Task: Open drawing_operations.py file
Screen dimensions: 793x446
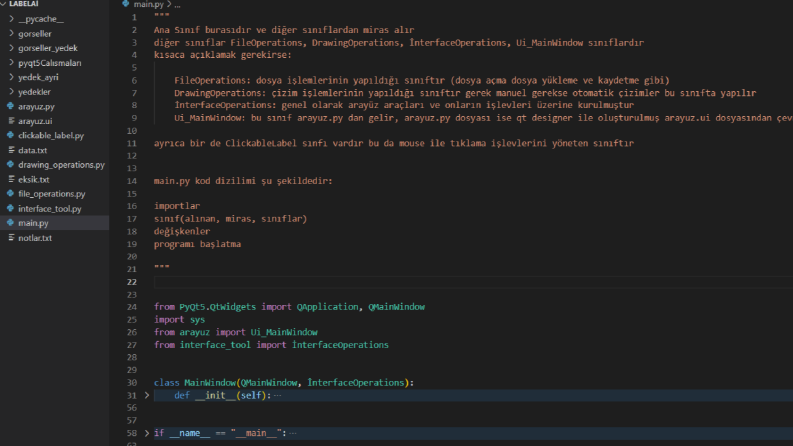Action: coord(61,165)
